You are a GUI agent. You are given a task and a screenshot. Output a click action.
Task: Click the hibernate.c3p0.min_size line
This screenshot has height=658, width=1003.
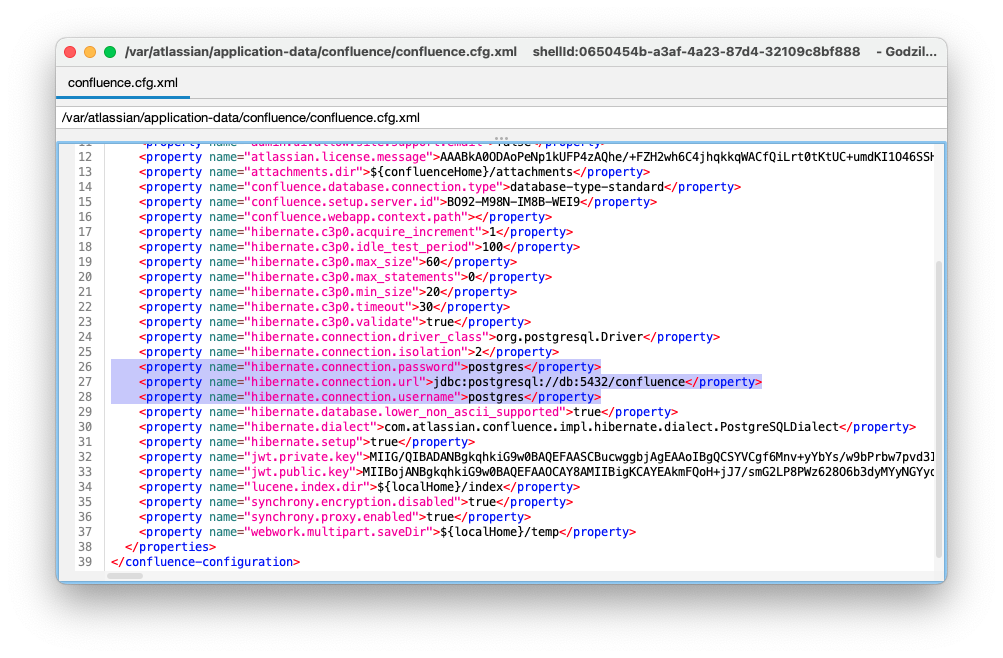[x=328, y=292]
